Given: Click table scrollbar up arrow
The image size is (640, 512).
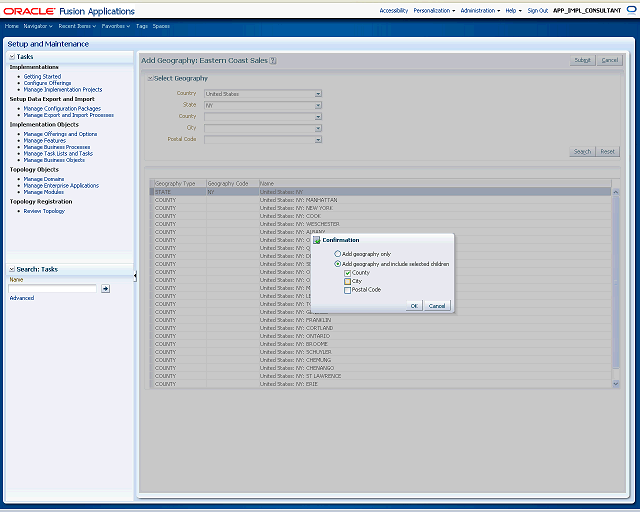Looking at the screenshot, I should pos(616,192).
